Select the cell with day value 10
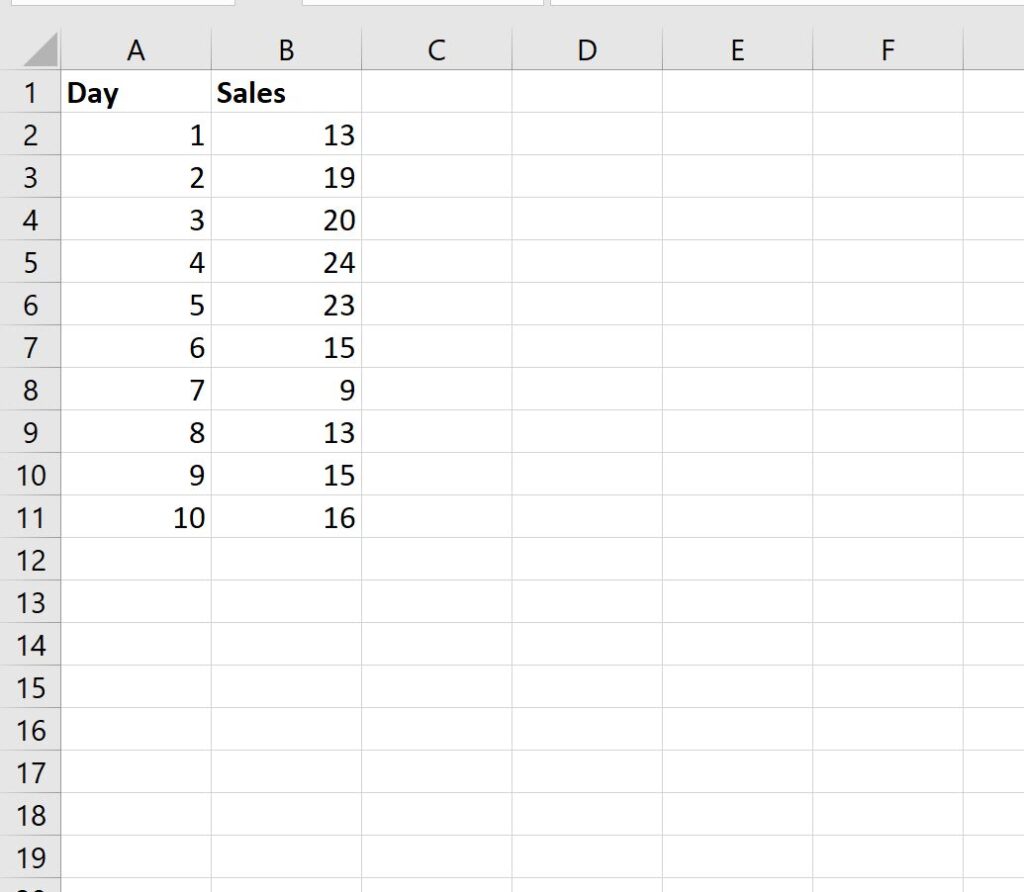1024x892 pixels. click(136, 518)
